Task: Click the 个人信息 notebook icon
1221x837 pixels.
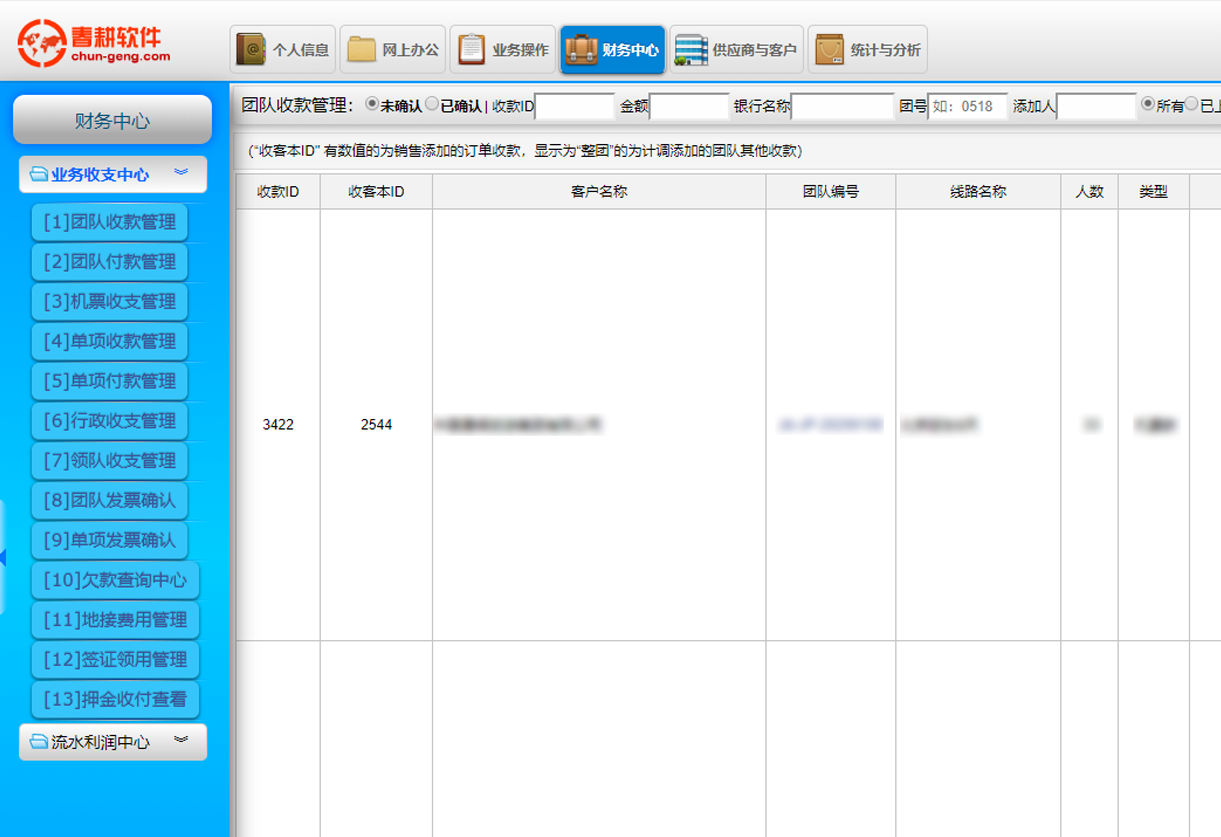Action: tap(251, 49)
